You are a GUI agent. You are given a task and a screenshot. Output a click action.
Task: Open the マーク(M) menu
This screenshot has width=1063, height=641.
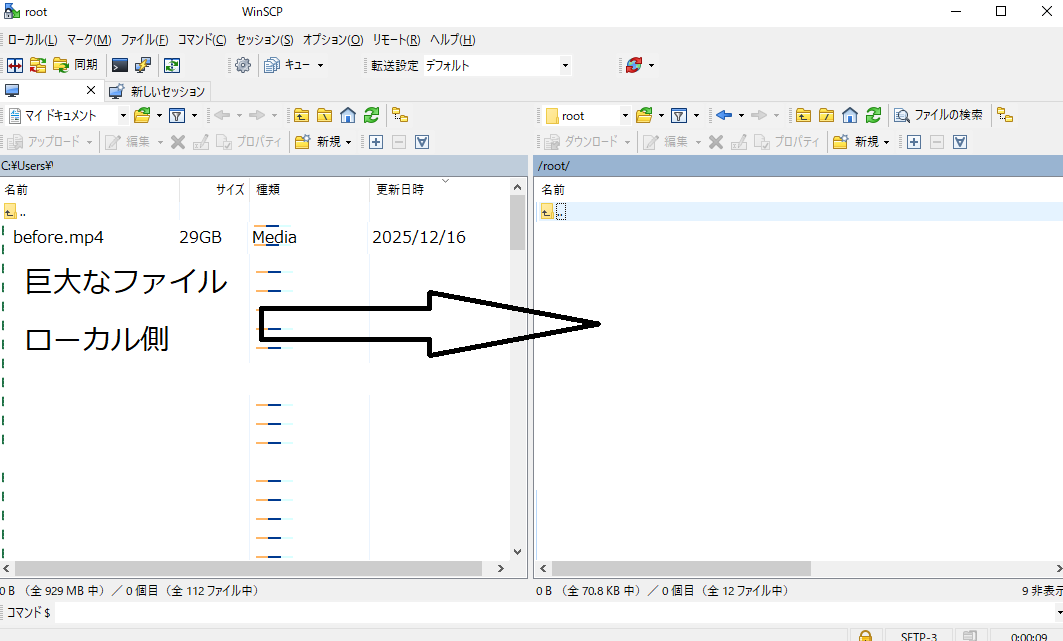pyautogui.click(x=89, y=40)
